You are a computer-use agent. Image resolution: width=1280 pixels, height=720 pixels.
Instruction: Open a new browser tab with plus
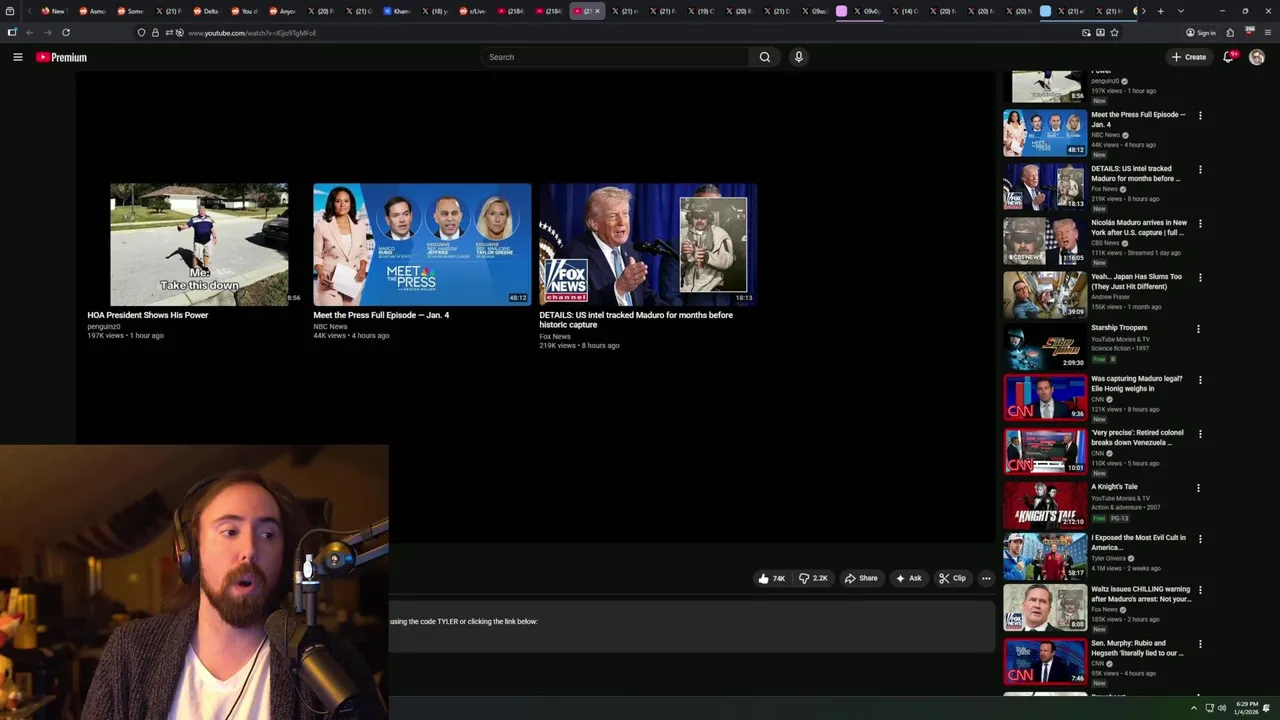[x=1160, y=11]
